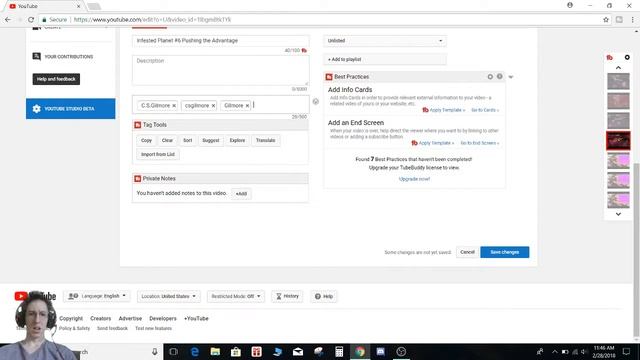Click the Help and feedback button
Image resolution: width=640 pixels, height=360 pixels.
[x=56, y=79]
